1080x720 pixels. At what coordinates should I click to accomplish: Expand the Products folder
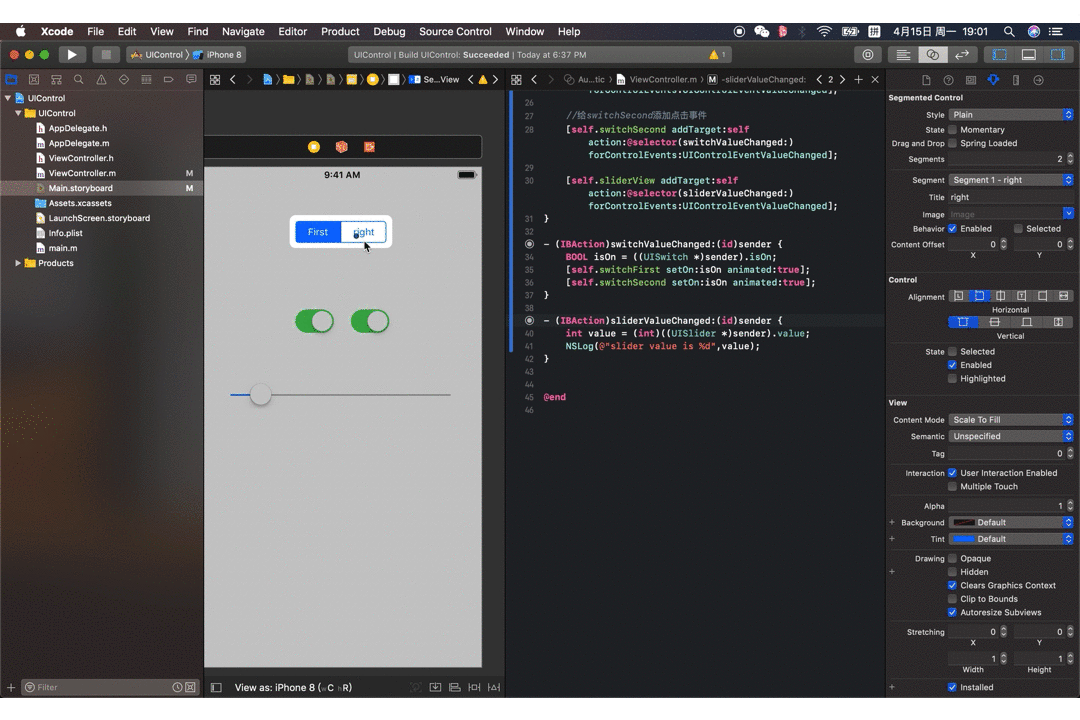click(18, 263)
